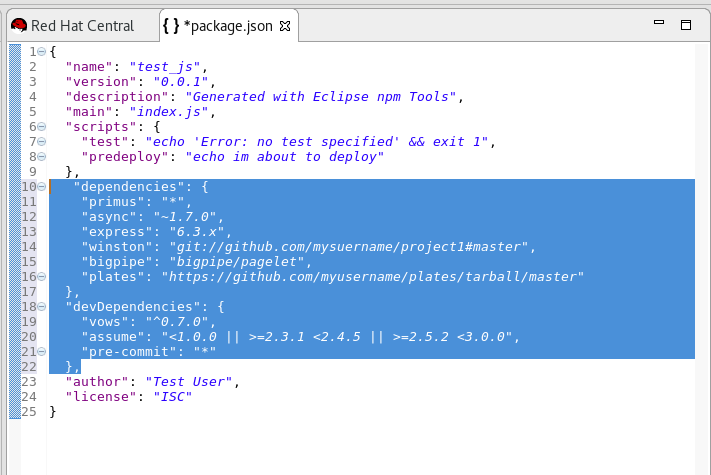Collapse the root JSON object at line 1
711x475 pixels.
42,51
